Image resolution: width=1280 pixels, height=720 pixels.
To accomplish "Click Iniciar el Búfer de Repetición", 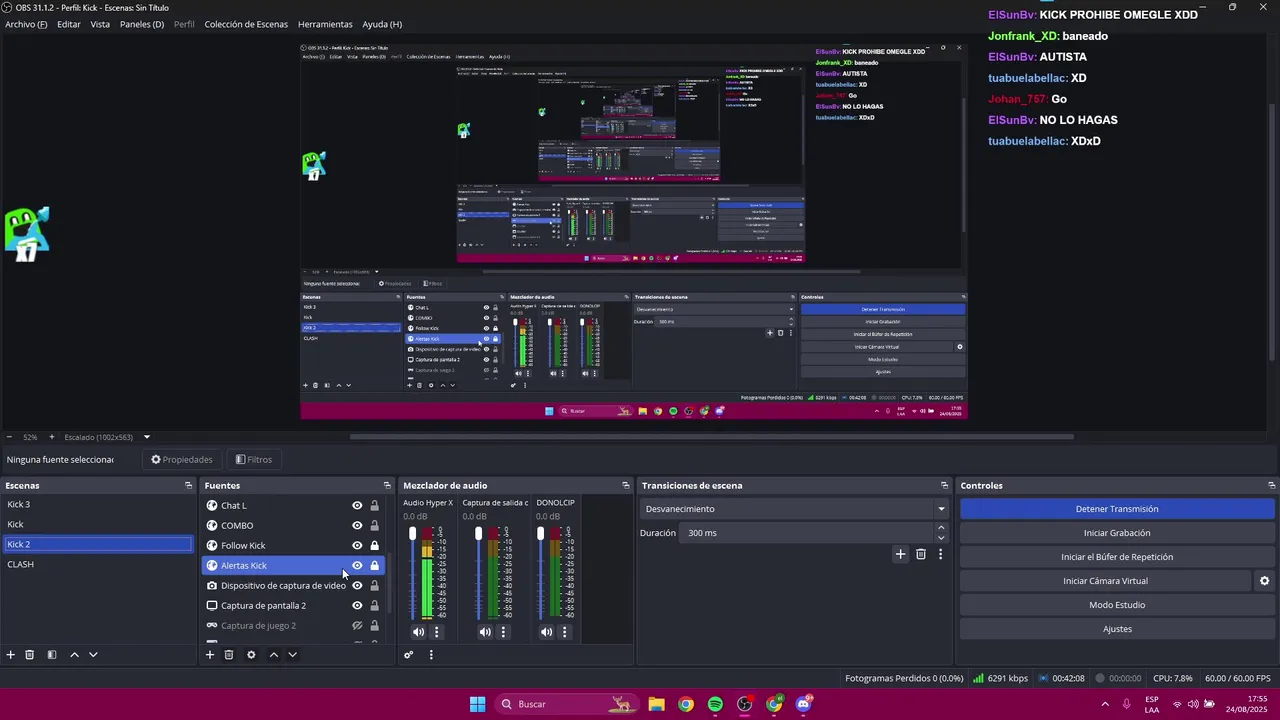I will tap(1117, 557).
